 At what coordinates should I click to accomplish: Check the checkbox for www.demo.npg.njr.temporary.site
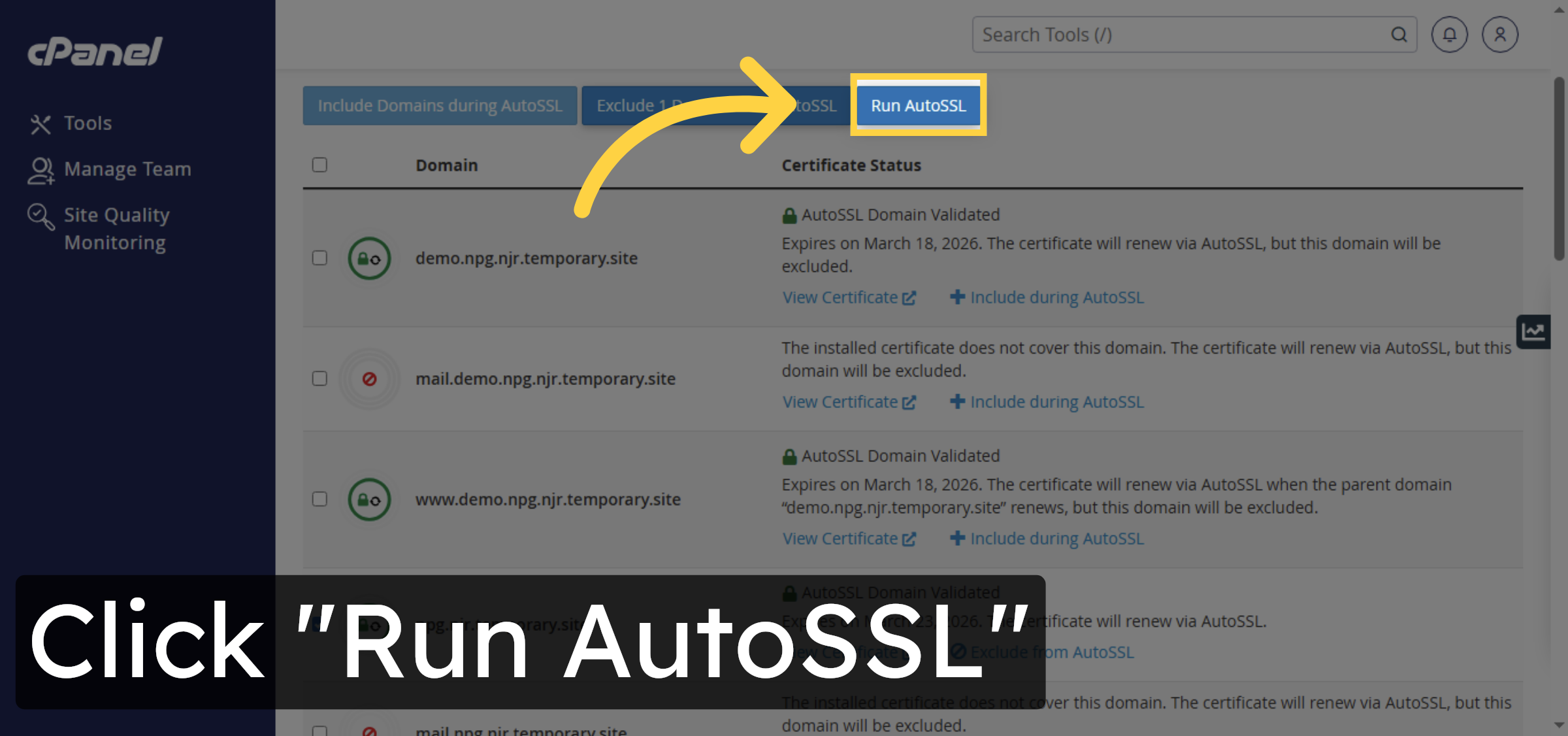coord(319,499)
